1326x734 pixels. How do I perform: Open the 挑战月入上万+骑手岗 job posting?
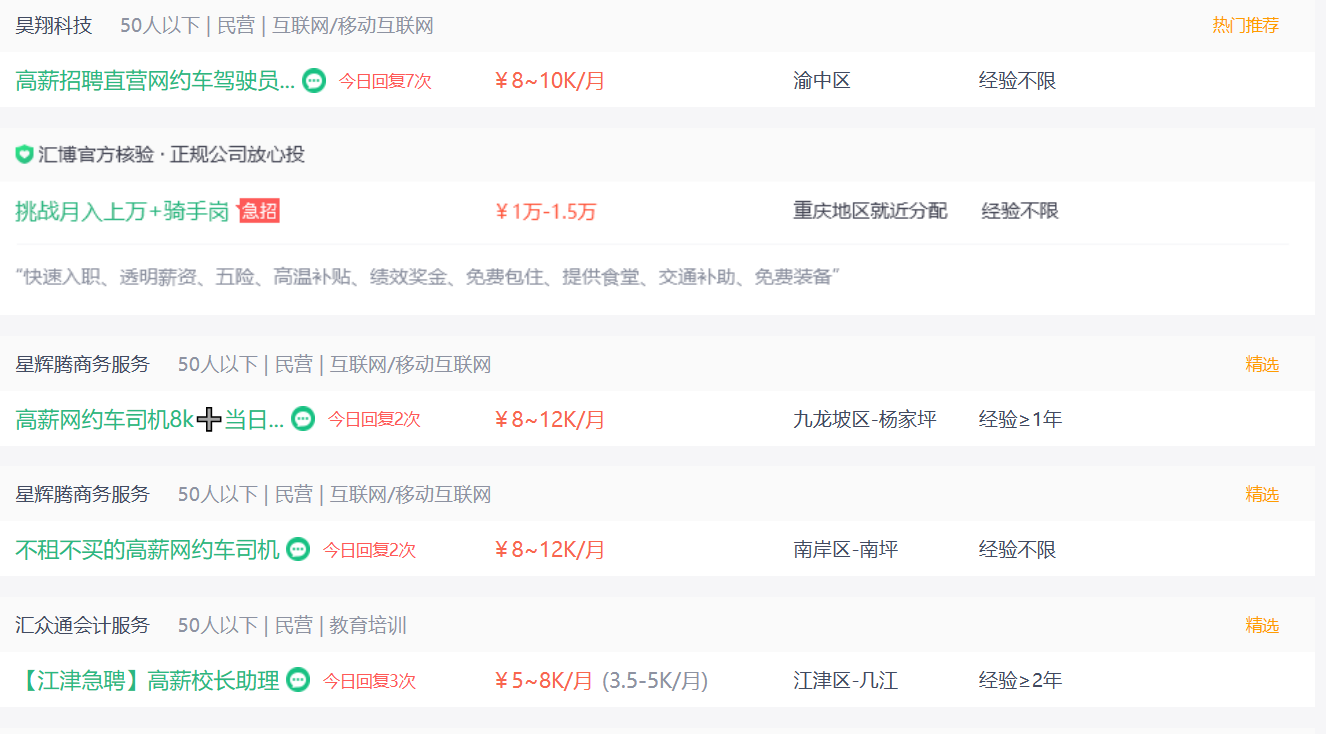pyautogui.click(x=122, y=211)
